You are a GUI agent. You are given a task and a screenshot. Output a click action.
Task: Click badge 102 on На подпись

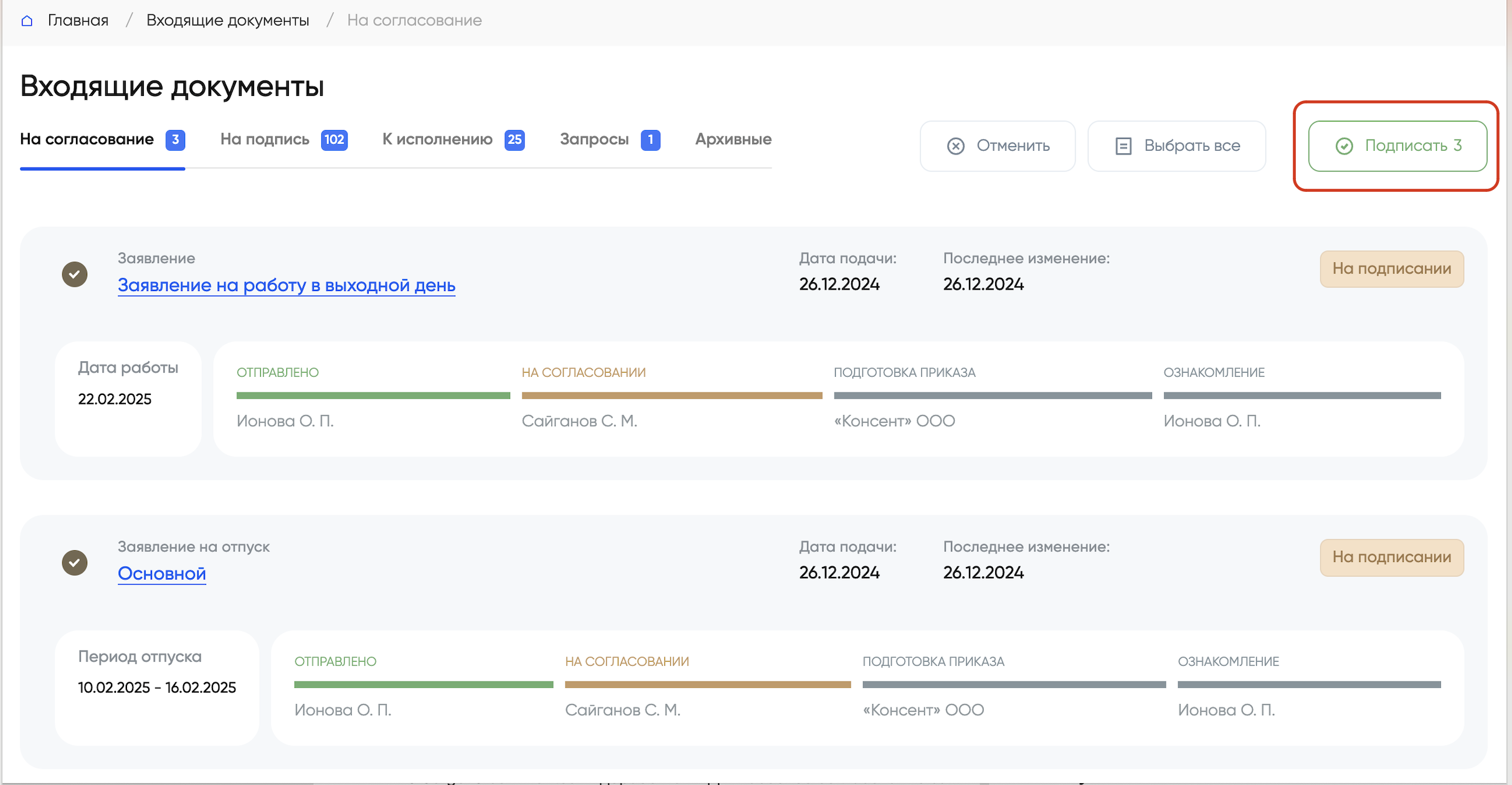[334, 140]
